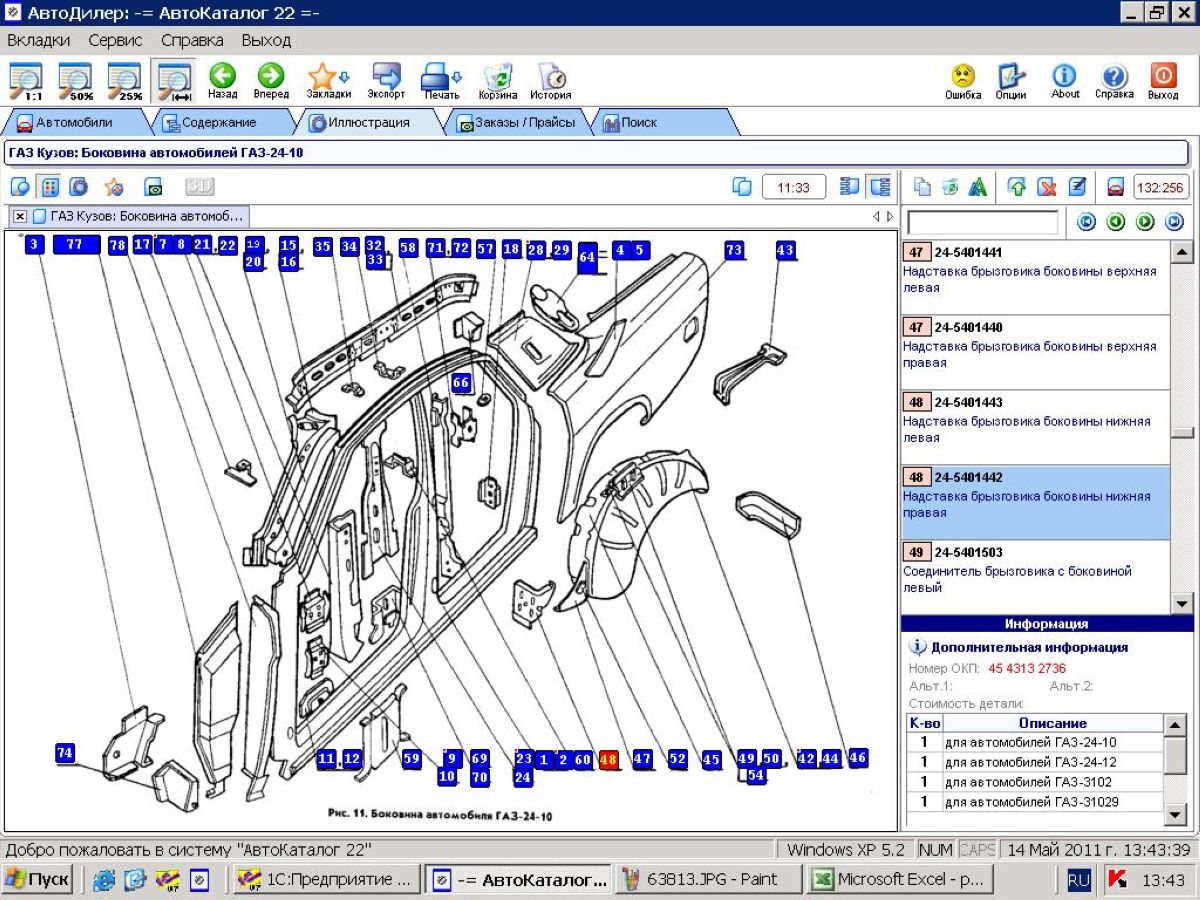Viewport: 1200px width, 900px height.
Task: Click the up arrow of the parts list scrollbar
Action: (1182, 251)
